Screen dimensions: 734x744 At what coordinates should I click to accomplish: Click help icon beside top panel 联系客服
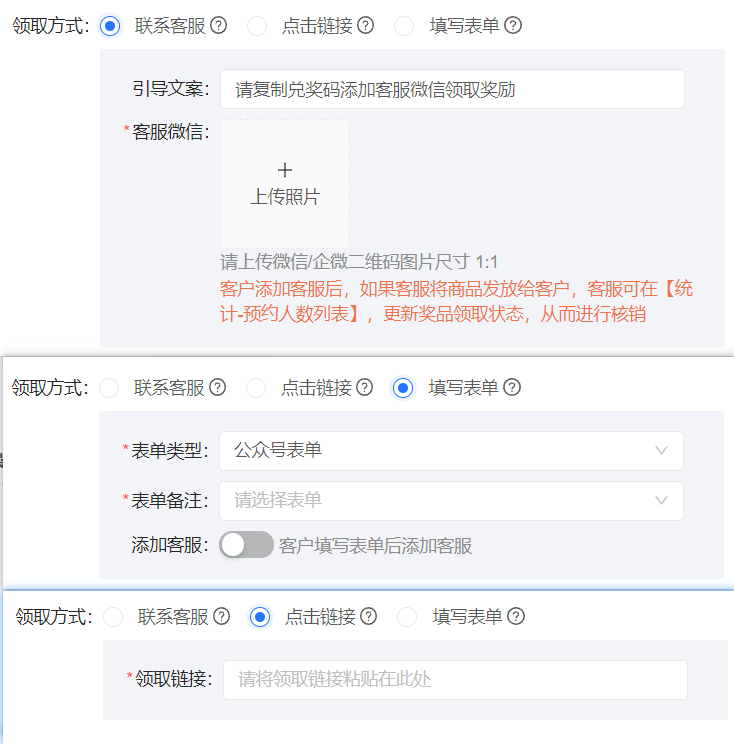218,25
